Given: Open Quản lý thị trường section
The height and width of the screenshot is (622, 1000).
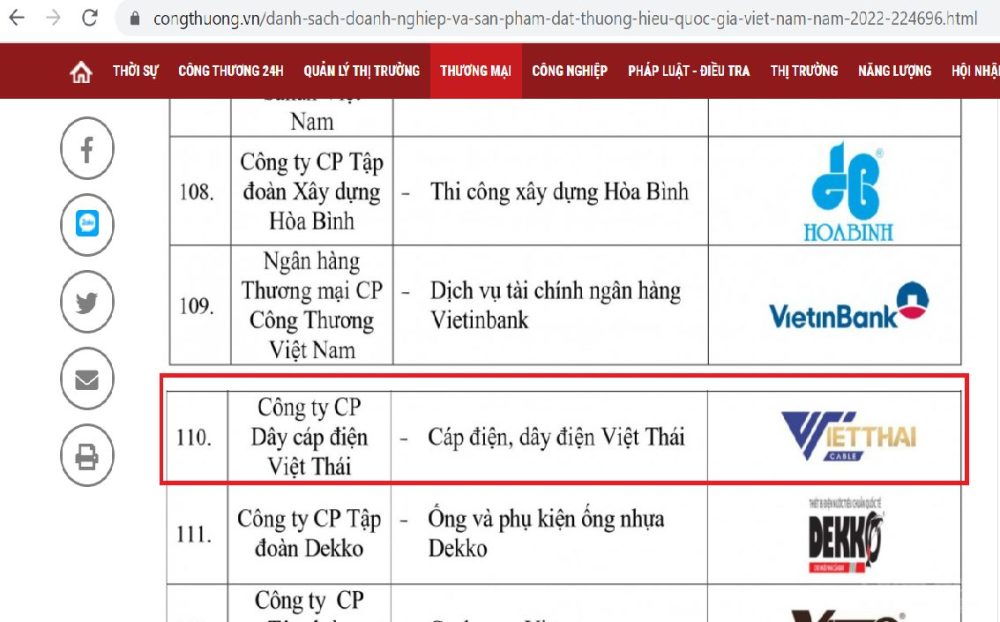Looking at the screenshot, I should click(362, 71).
